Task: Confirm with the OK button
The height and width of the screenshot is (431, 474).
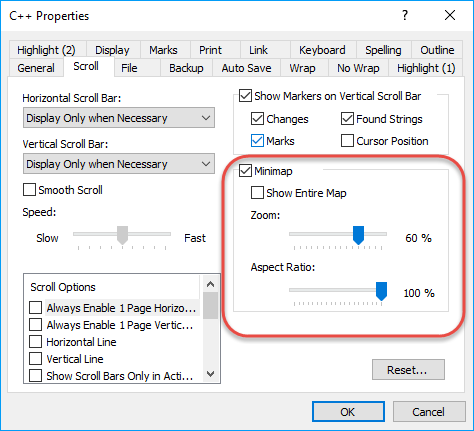Action: pos(348,412)
